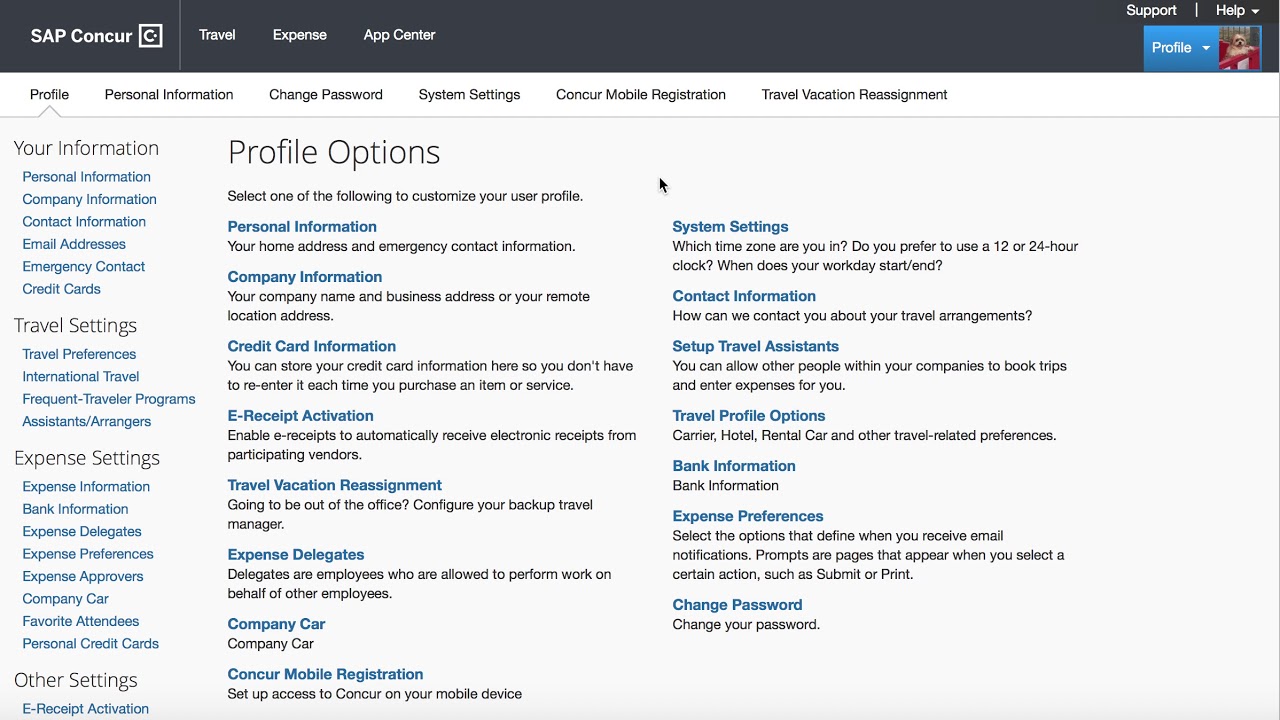Click the user avatar photo
1280x720 pixels.
[1240, 48]
